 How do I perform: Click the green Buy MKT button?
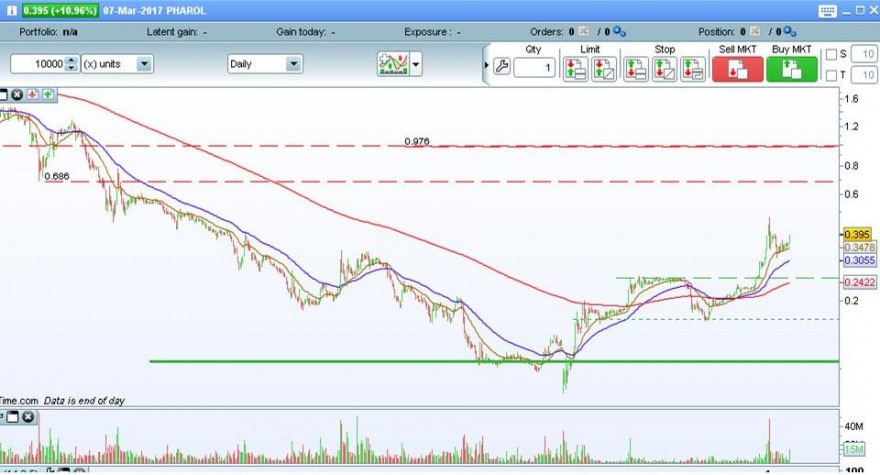click(791, 70)
